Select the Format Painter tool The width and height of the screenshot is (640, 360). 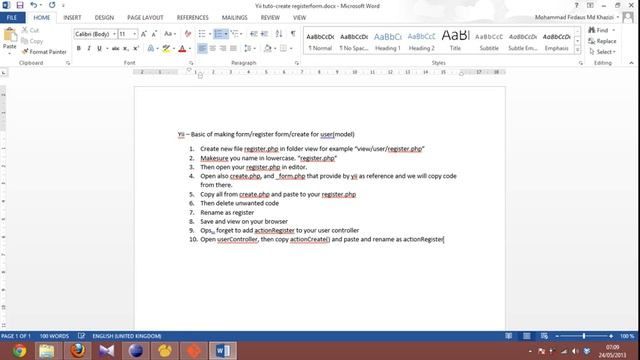pyautogui.click(x=44, y=52)
